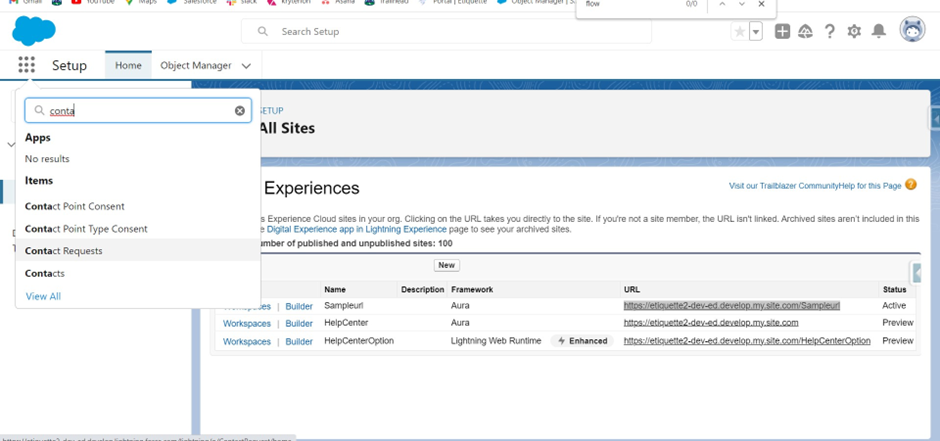Click the sidebar collapse arrow beside the table
The width and height of the screenshot is (940, 441).
pos(916,273)
